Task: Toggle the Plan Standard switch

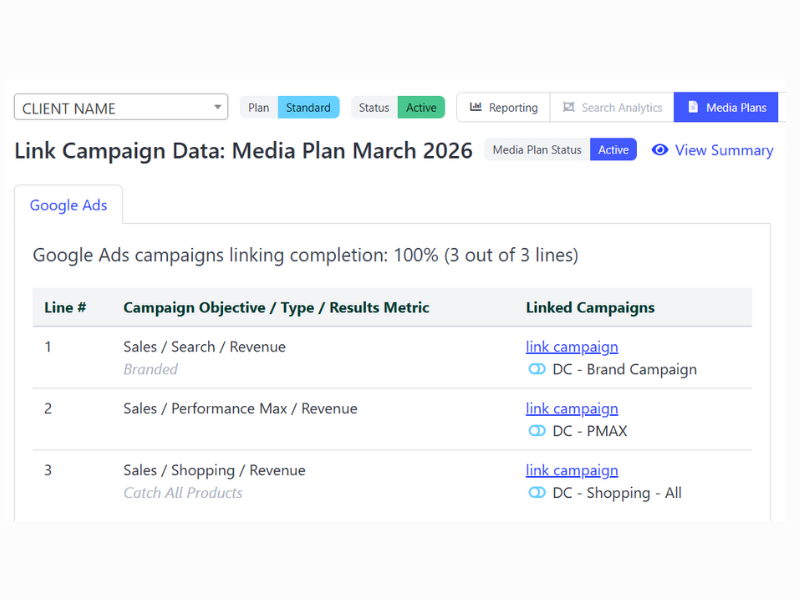Action: 308,107
